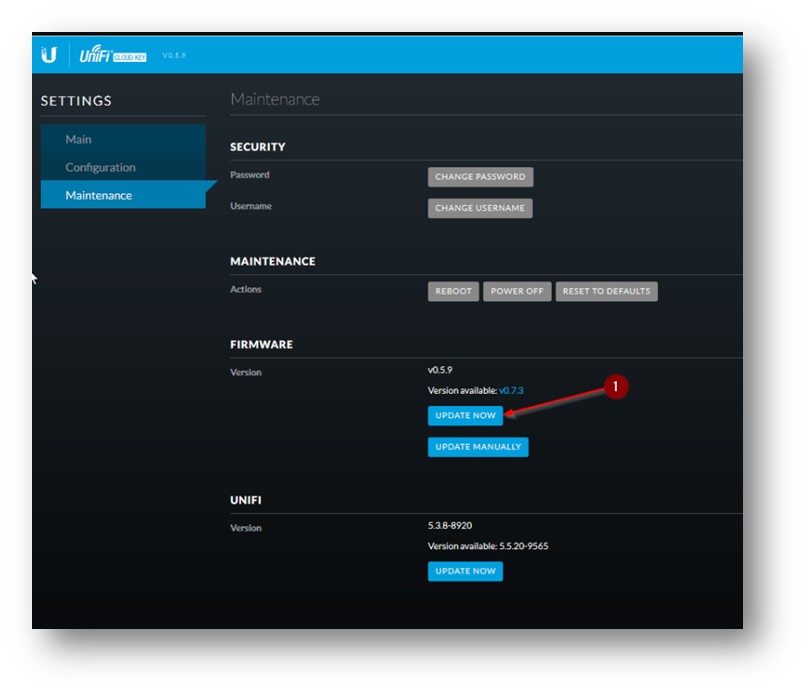Click the Power Off button

[x=517, y=291]
